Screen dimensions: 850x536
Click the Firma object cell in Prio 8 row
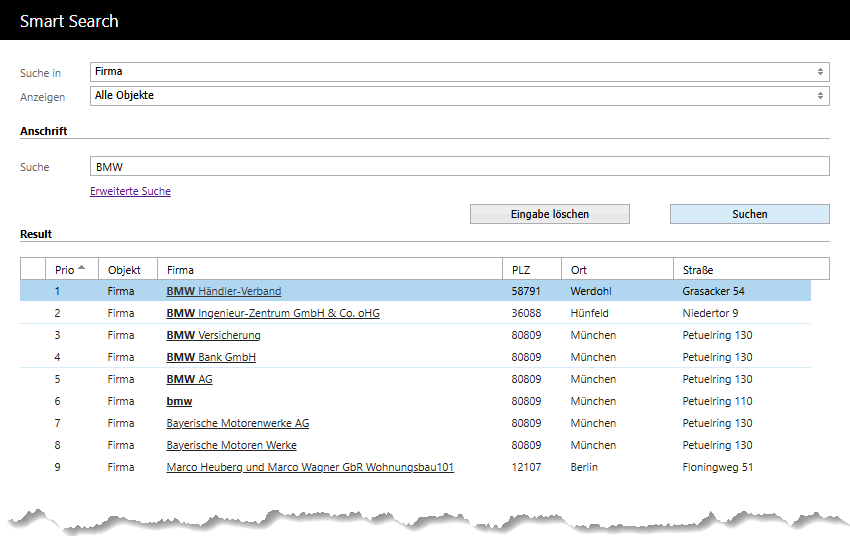coord(121,445)
